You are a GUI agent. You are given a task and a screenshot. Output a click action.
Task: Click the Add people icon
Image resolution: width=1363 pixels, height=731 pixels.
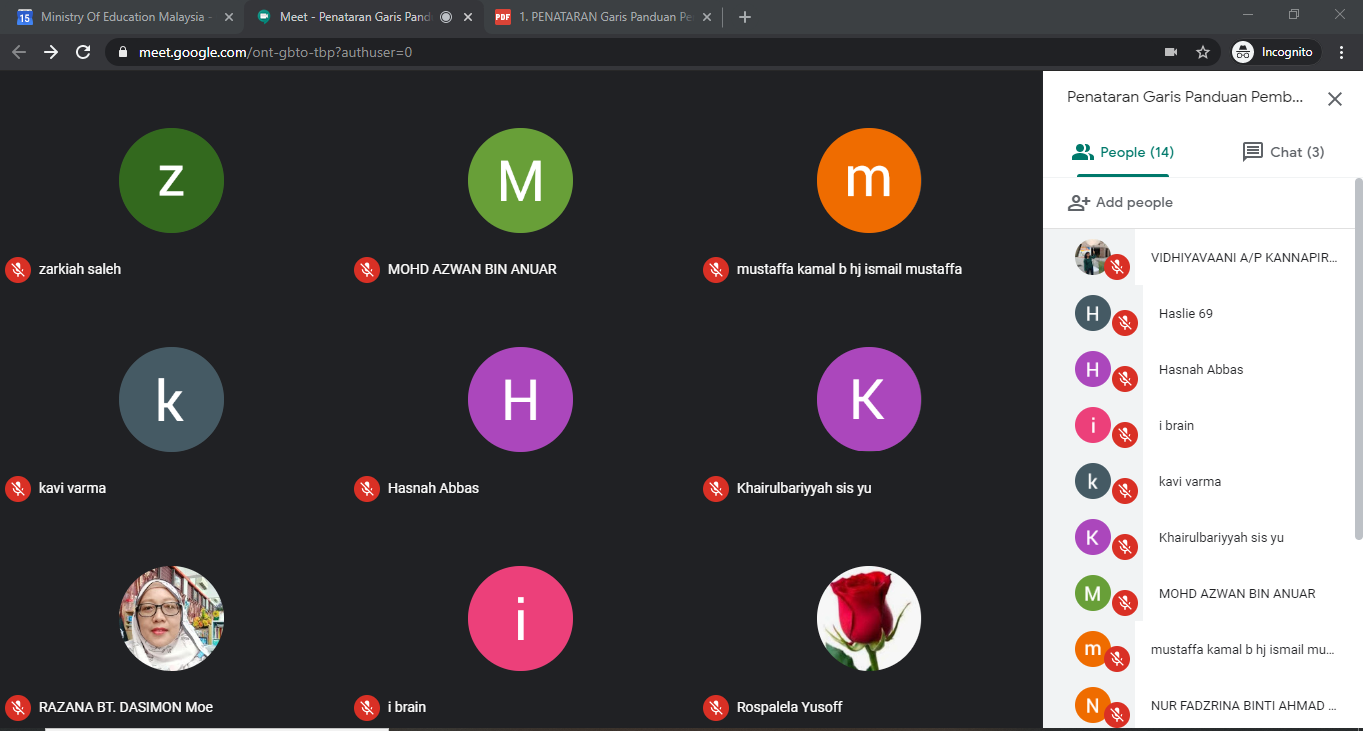(x=1078, y=203)
